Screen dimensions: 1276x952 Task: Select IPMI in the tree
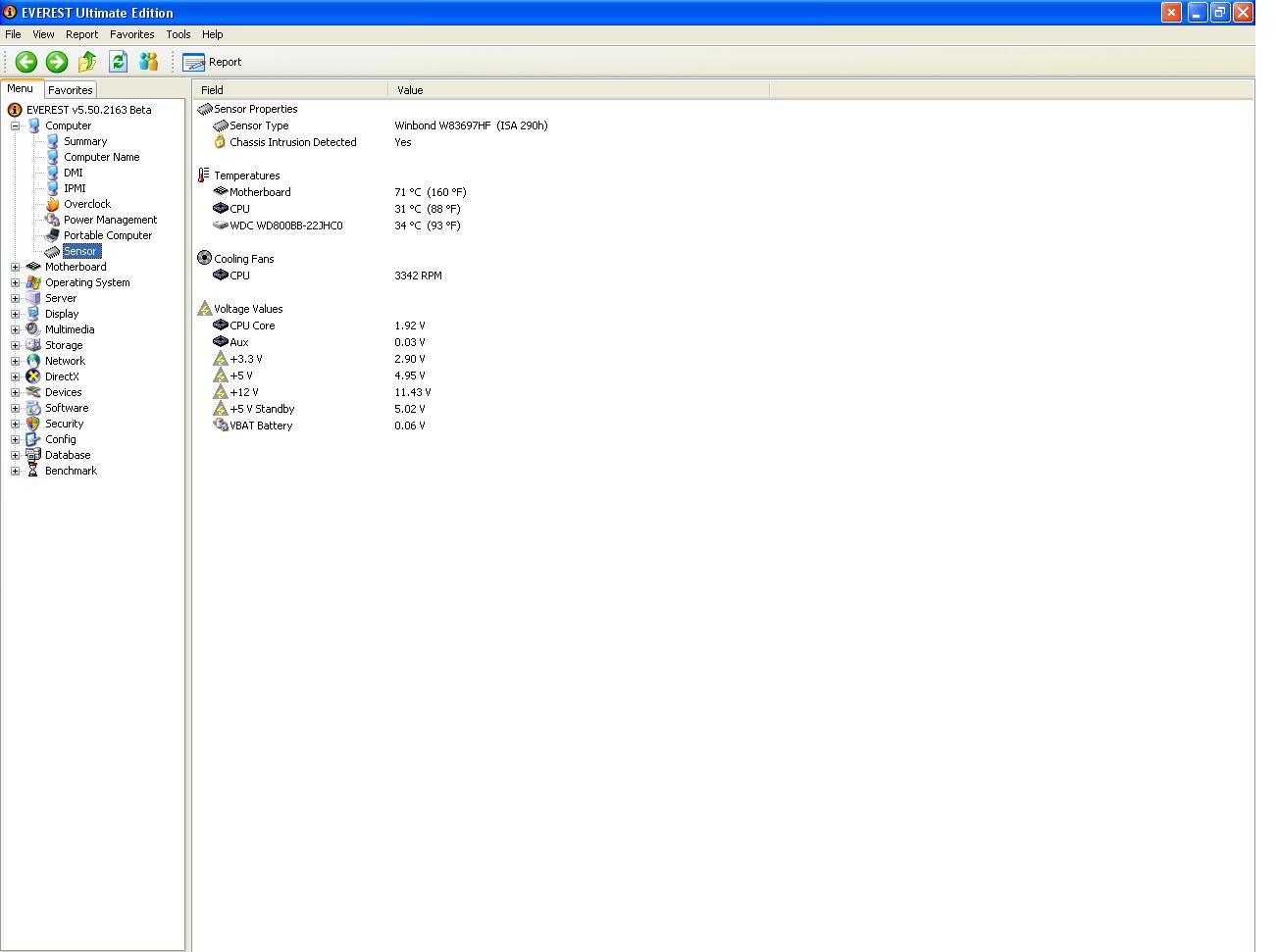pyautogui.click(x=75, y=188)
